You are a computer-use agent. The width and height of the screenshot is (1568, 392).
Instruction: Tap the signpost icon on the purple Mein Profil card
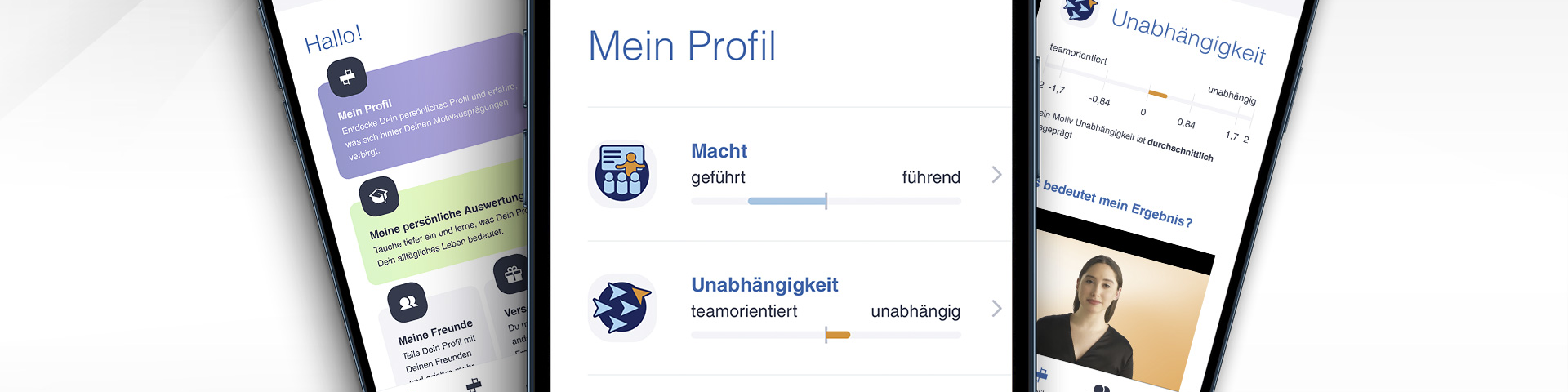pos(347,77)
